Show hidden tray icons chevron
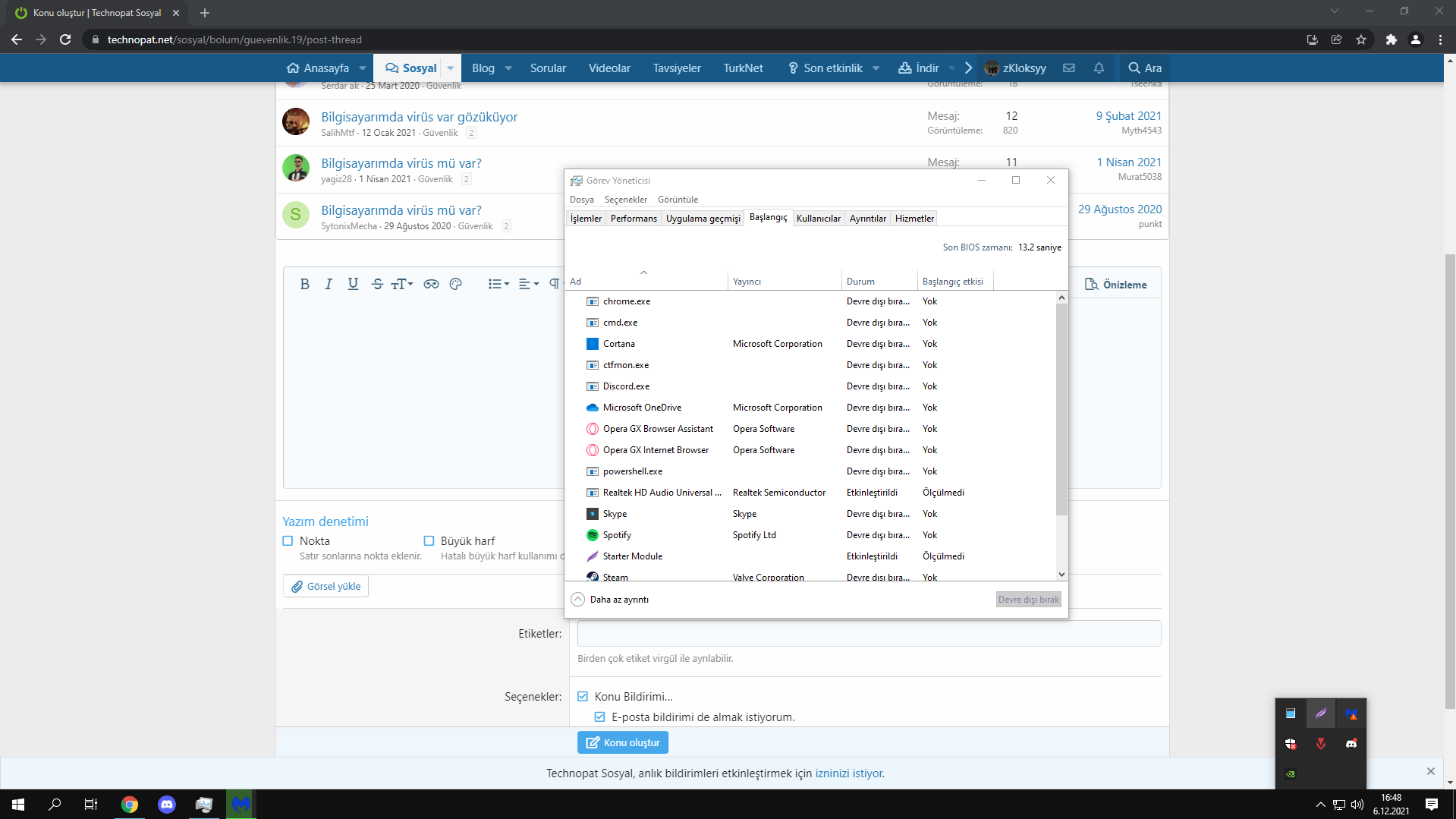 1321,805
